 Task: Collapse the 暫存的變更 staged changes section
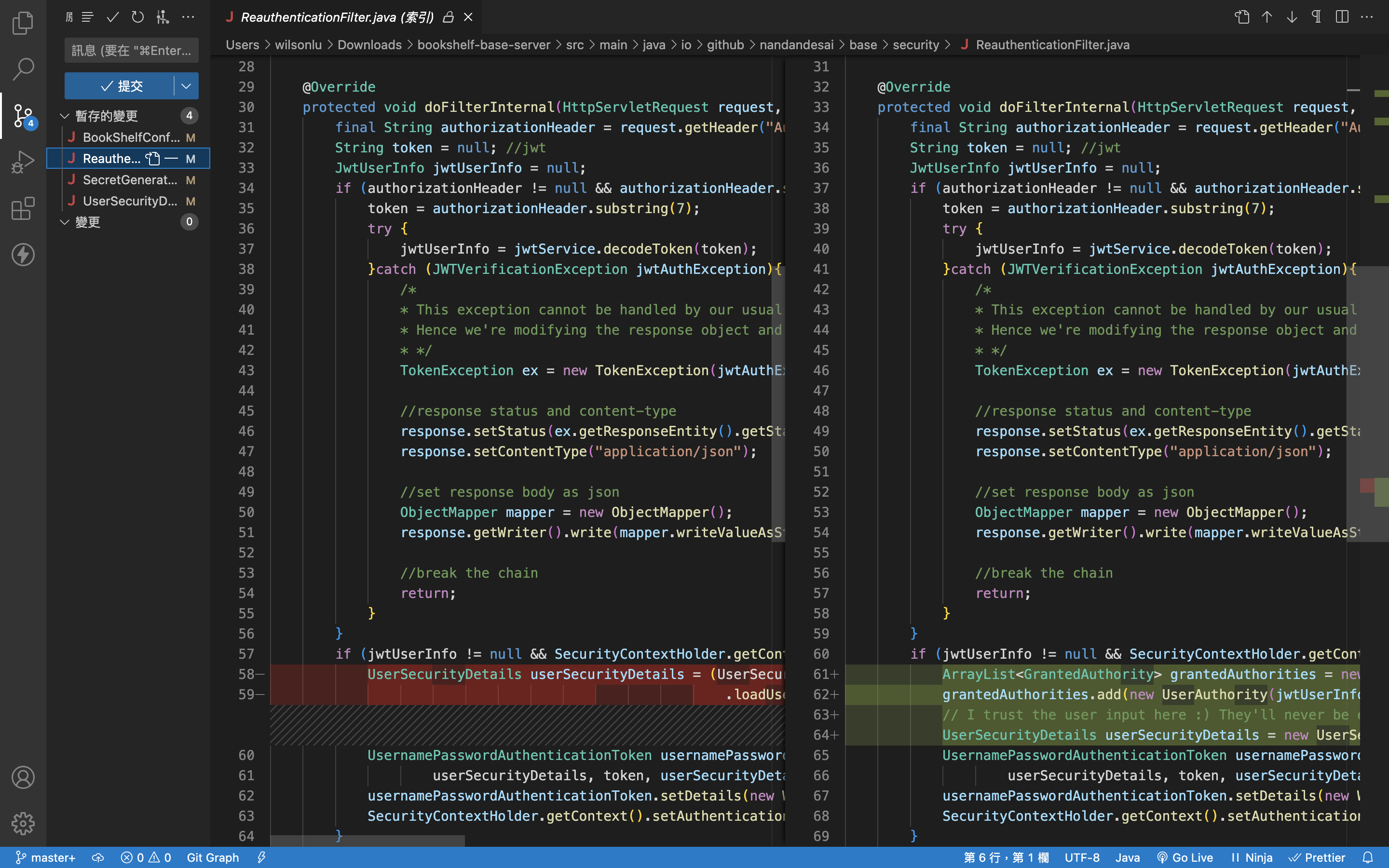65,116
